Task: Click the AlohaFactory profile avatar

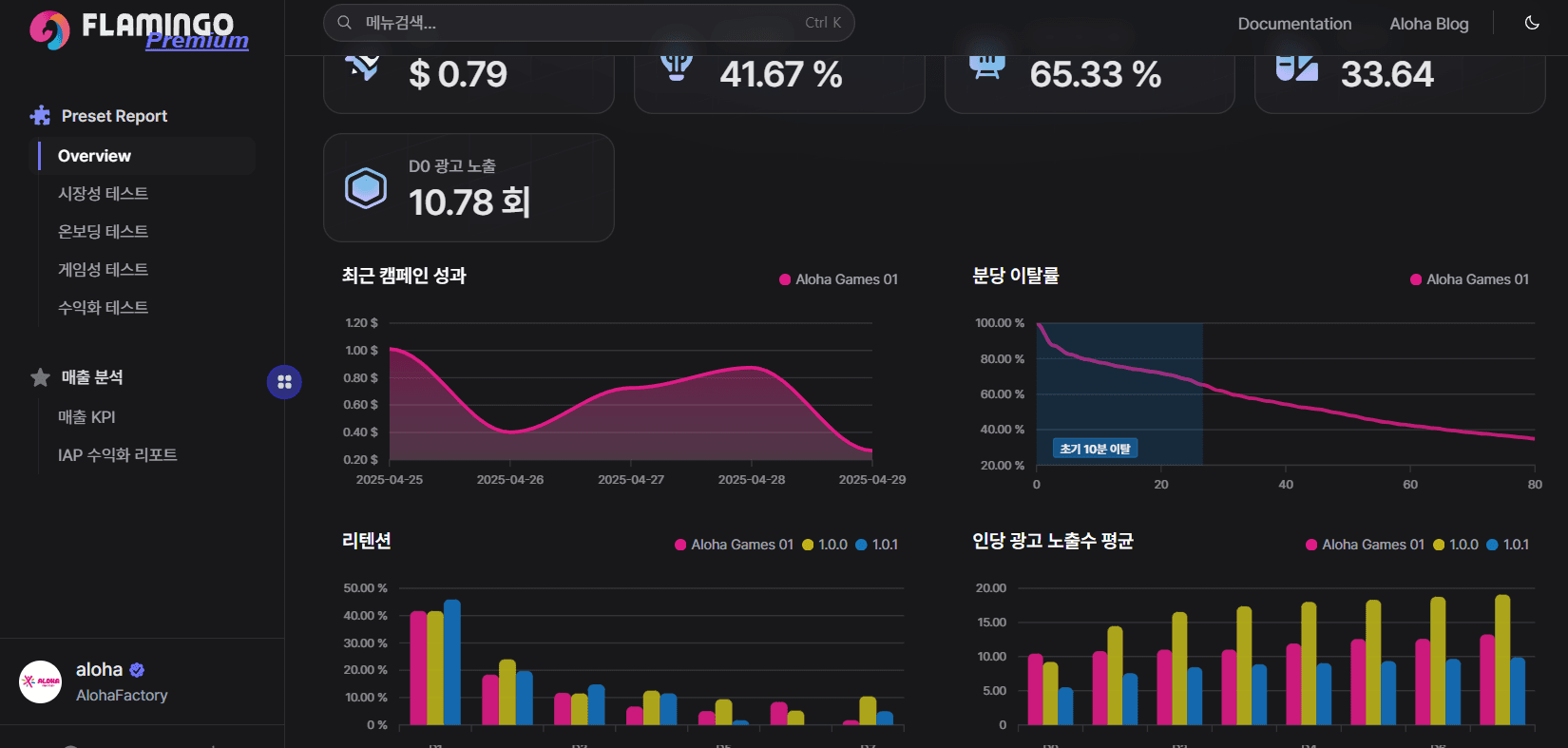Action: click(x=40, y=681)
